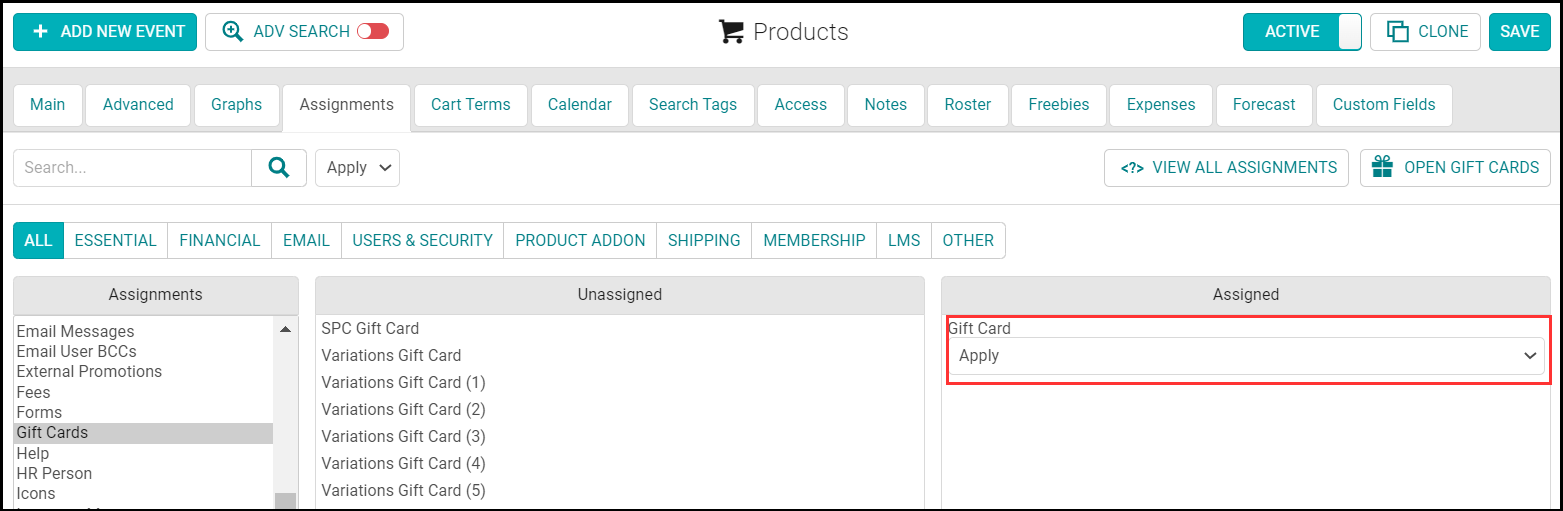Click the code icon on View All Assignments
Image resolution: width=1563 pixels, height=511 pixels.
[x=1132, y=168]
